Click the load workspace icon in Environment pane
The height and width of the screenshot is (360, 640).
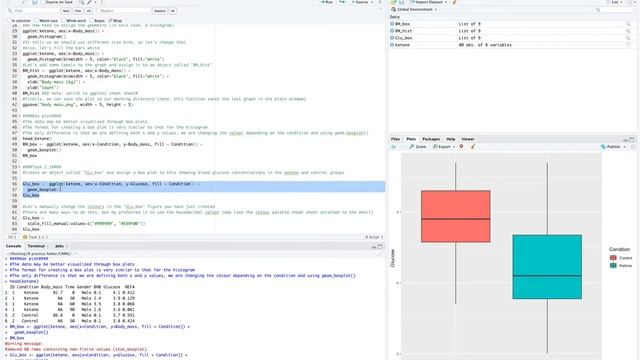393,2
